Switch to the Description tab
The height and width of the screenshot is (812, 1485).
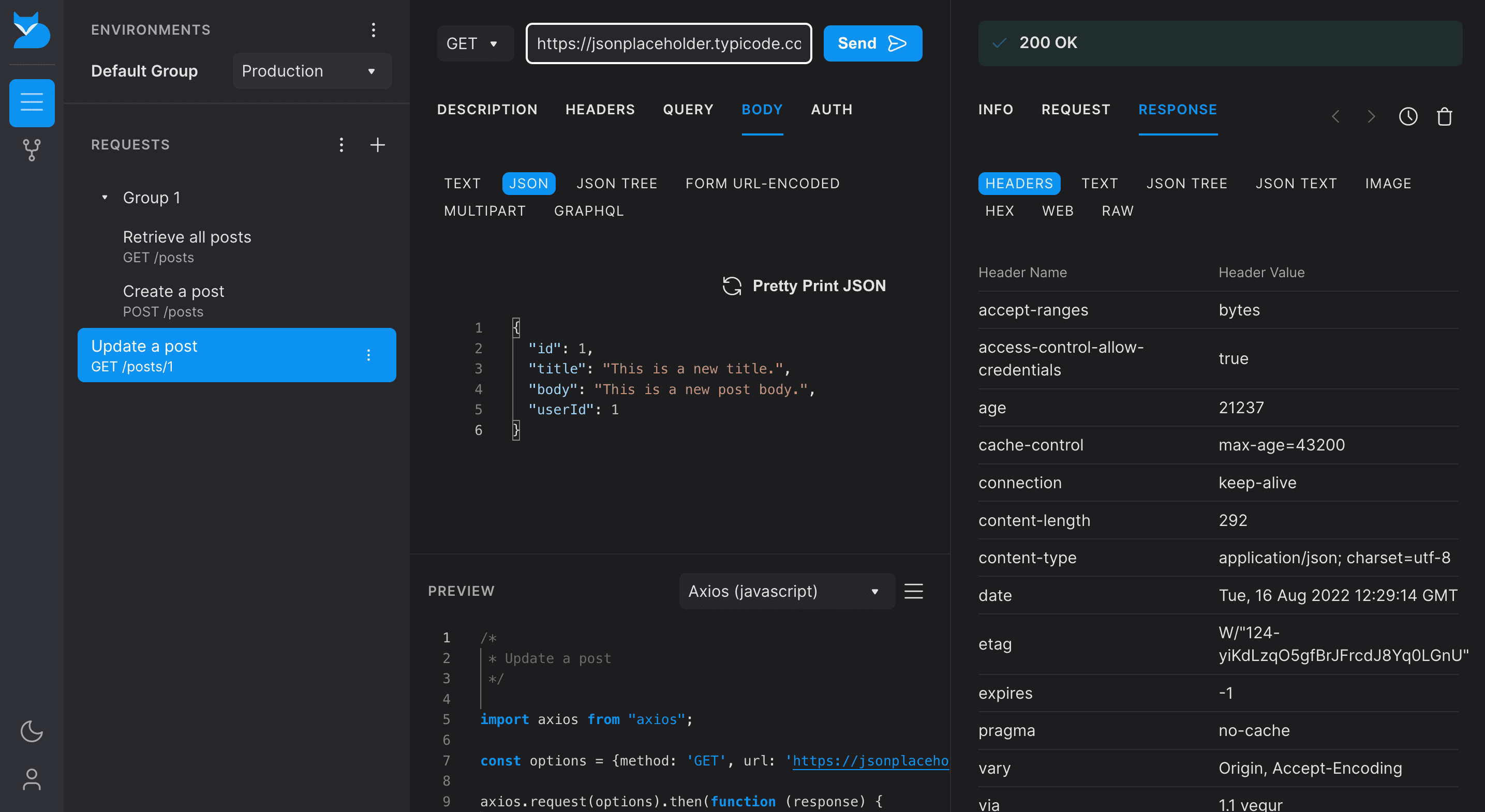487,110
